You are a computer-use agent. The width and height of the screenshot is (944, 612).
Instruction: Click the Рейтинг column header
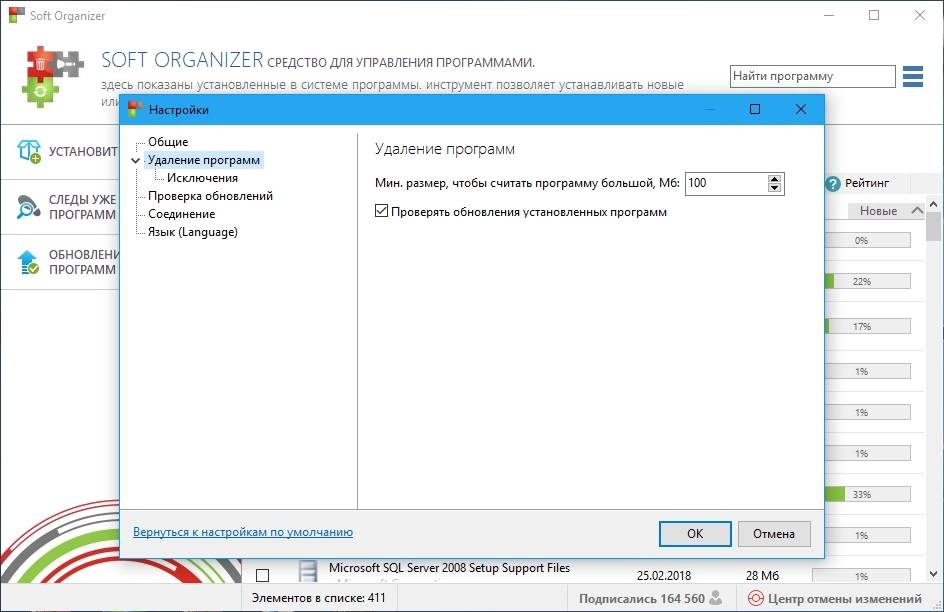tap(866, 183)
